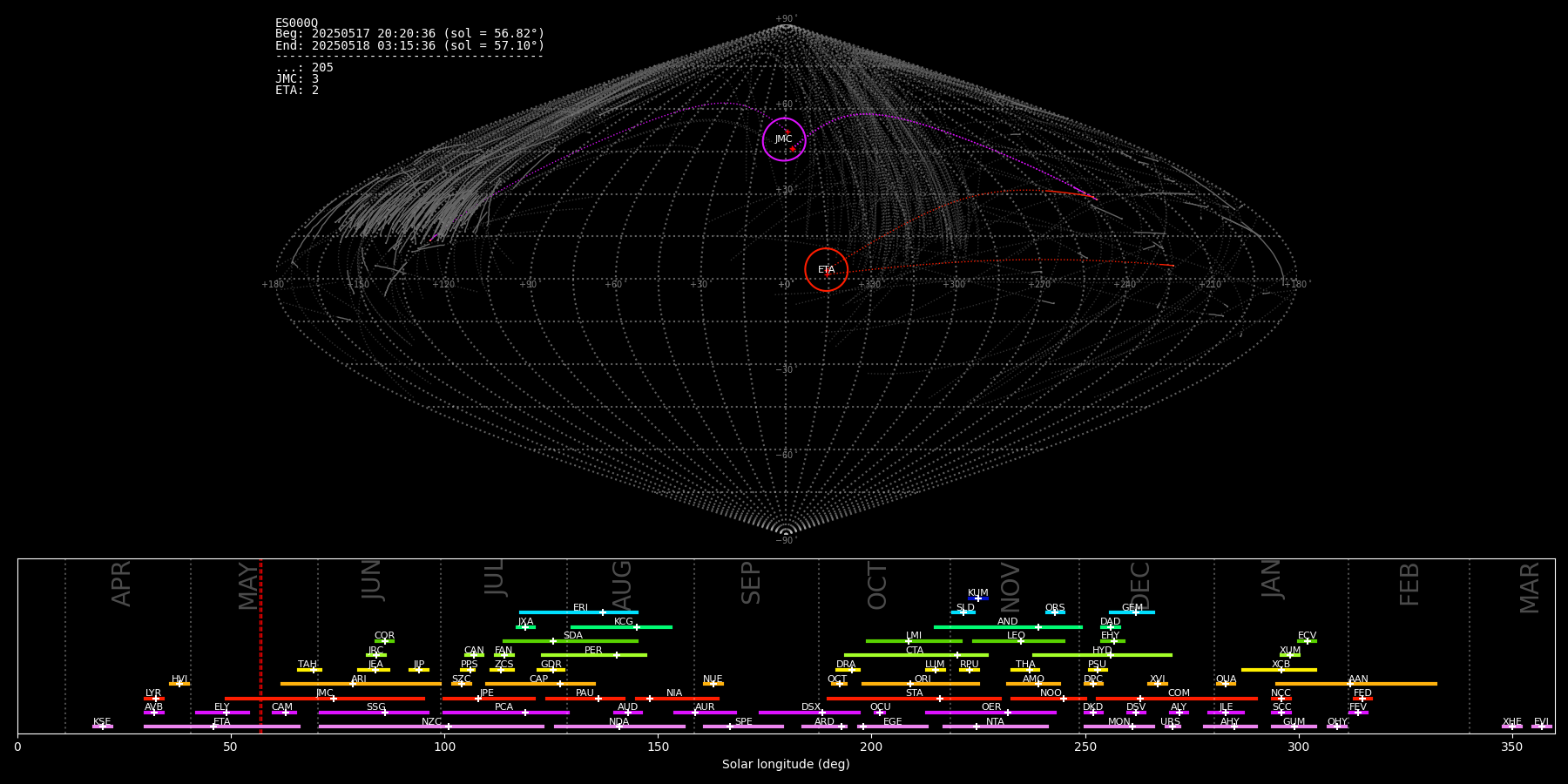
Task: Select the COM red bar in timeline
Action: 1177,699
